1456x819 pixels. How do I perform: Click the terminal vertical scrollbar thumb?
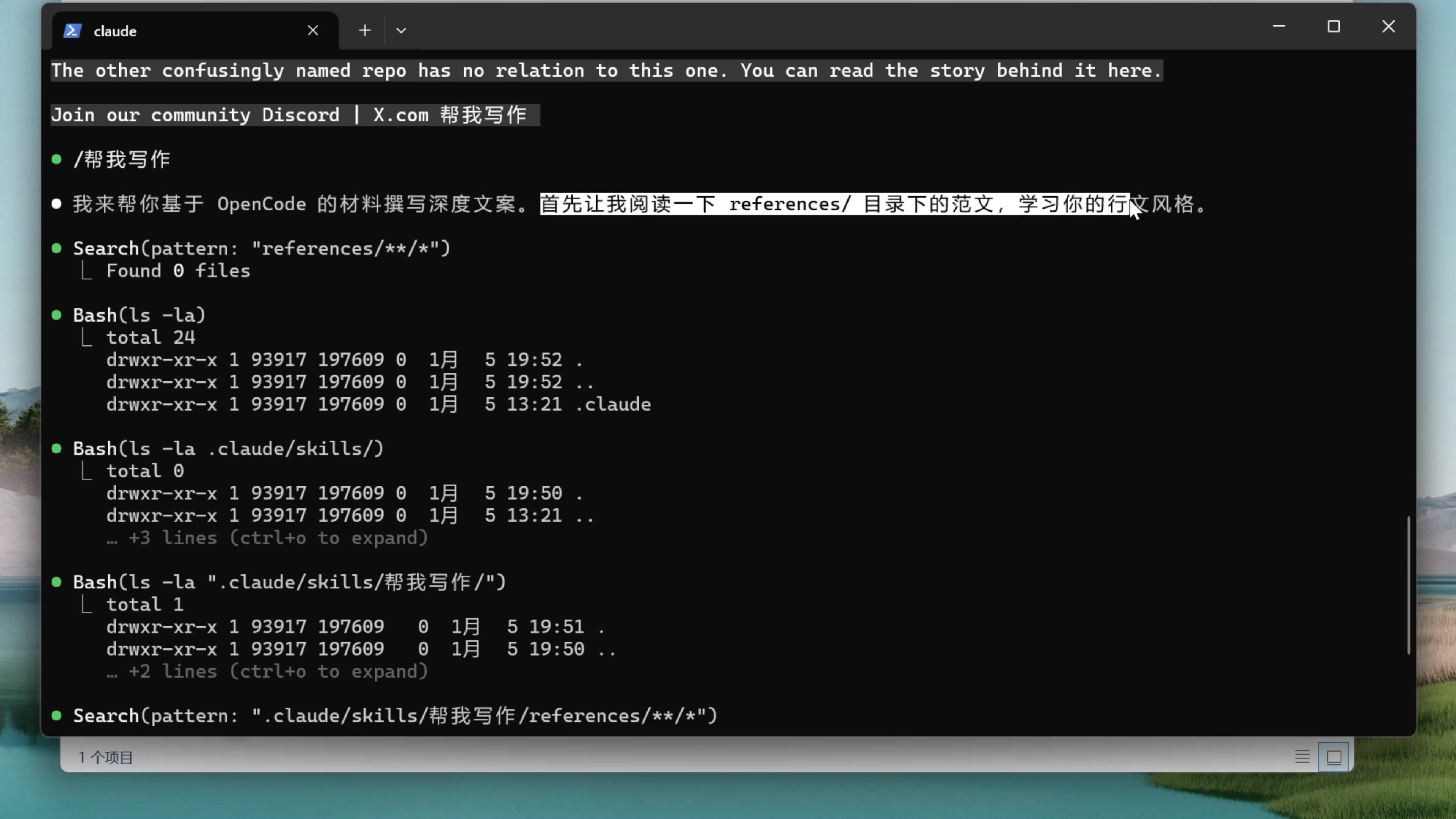click(x=1408, y=585)
